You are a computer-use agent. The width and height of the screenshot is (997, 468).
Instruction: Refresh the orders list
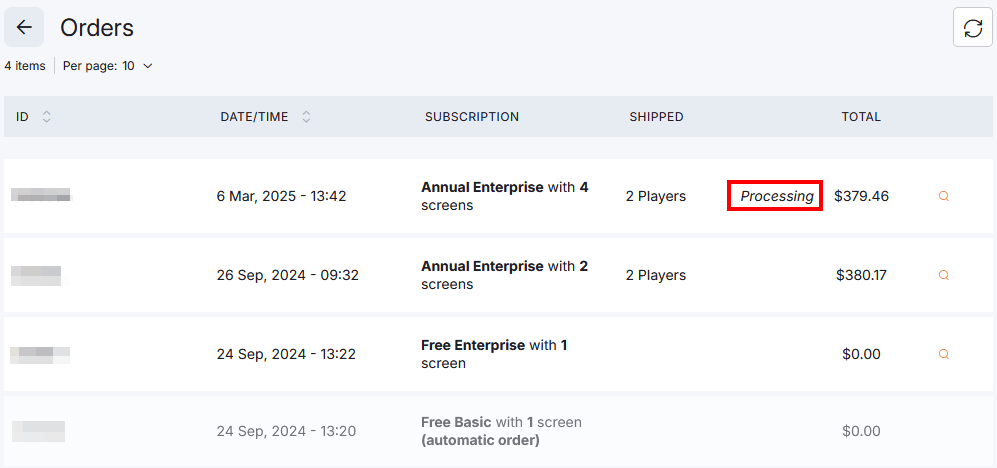click(972, 28)
